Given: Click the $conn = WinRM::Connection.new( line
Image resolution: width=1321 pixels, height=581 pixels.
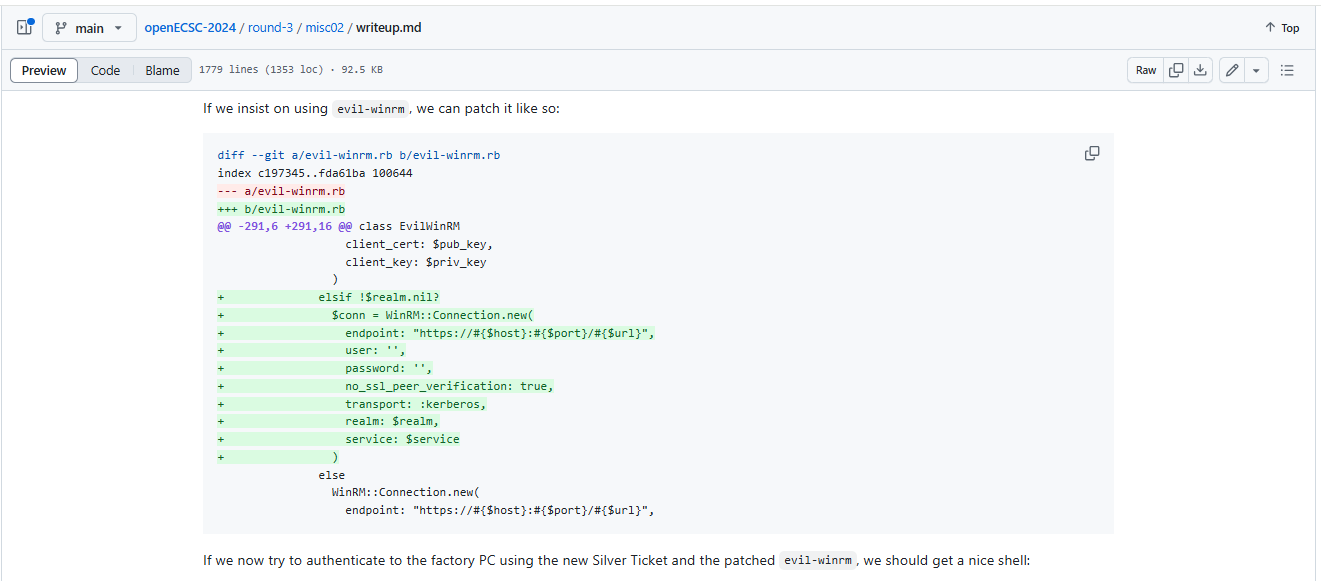Looking at the screenshot, I should [433, 315].
